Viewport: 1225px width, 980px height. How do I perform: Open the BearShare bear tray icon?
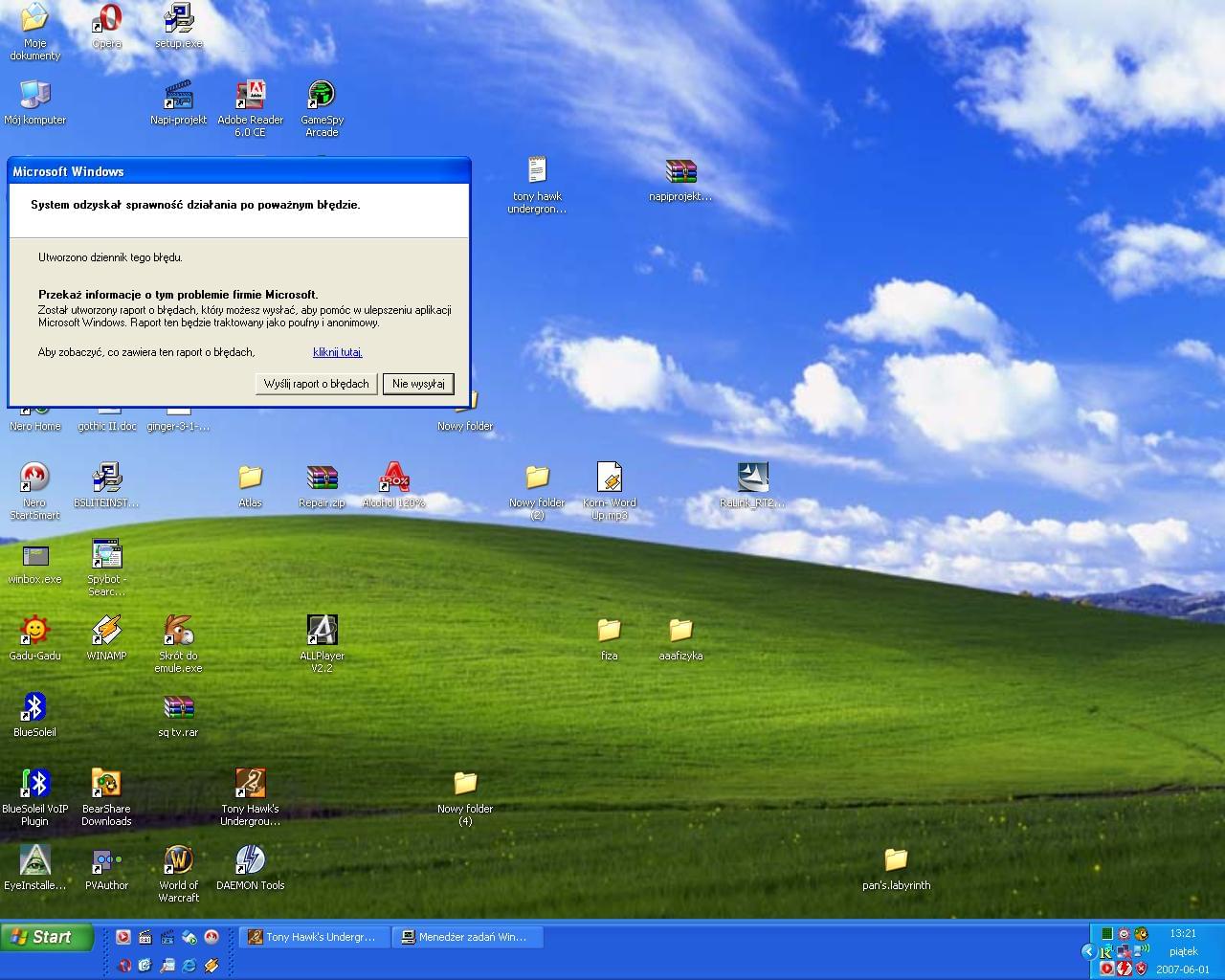(1141, 933)
